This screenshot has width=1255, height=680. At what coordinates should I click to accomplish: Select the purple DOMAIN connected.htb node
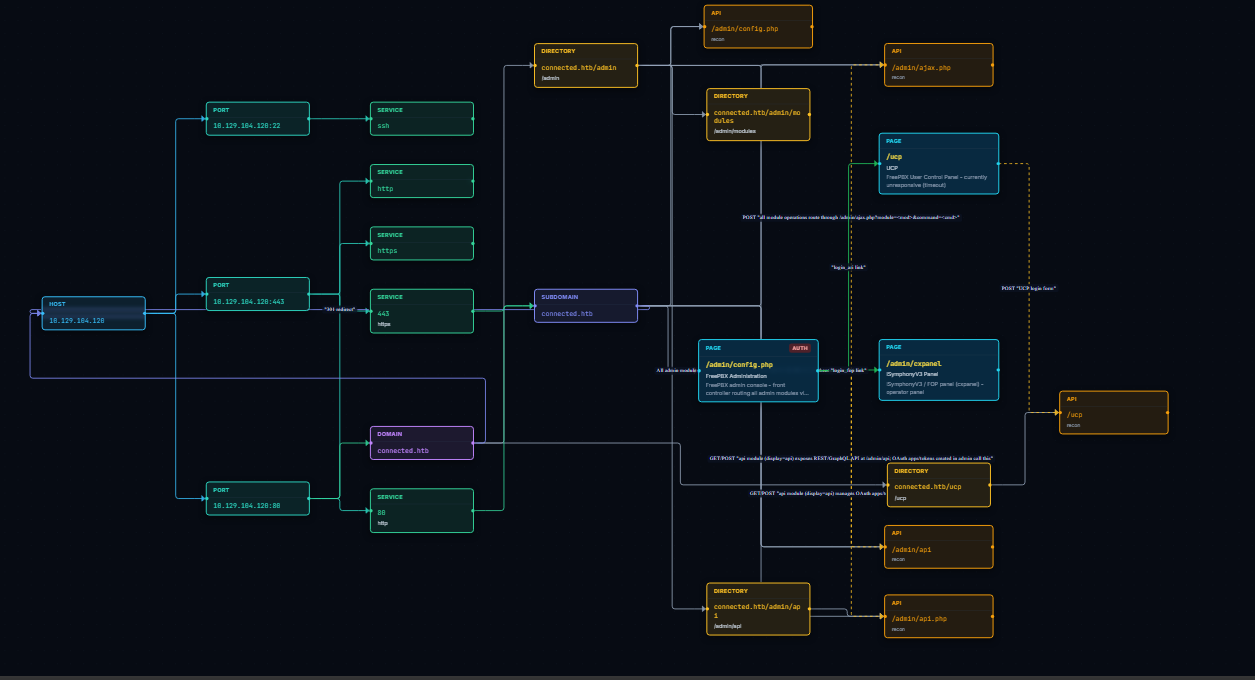tap(422, 443)
